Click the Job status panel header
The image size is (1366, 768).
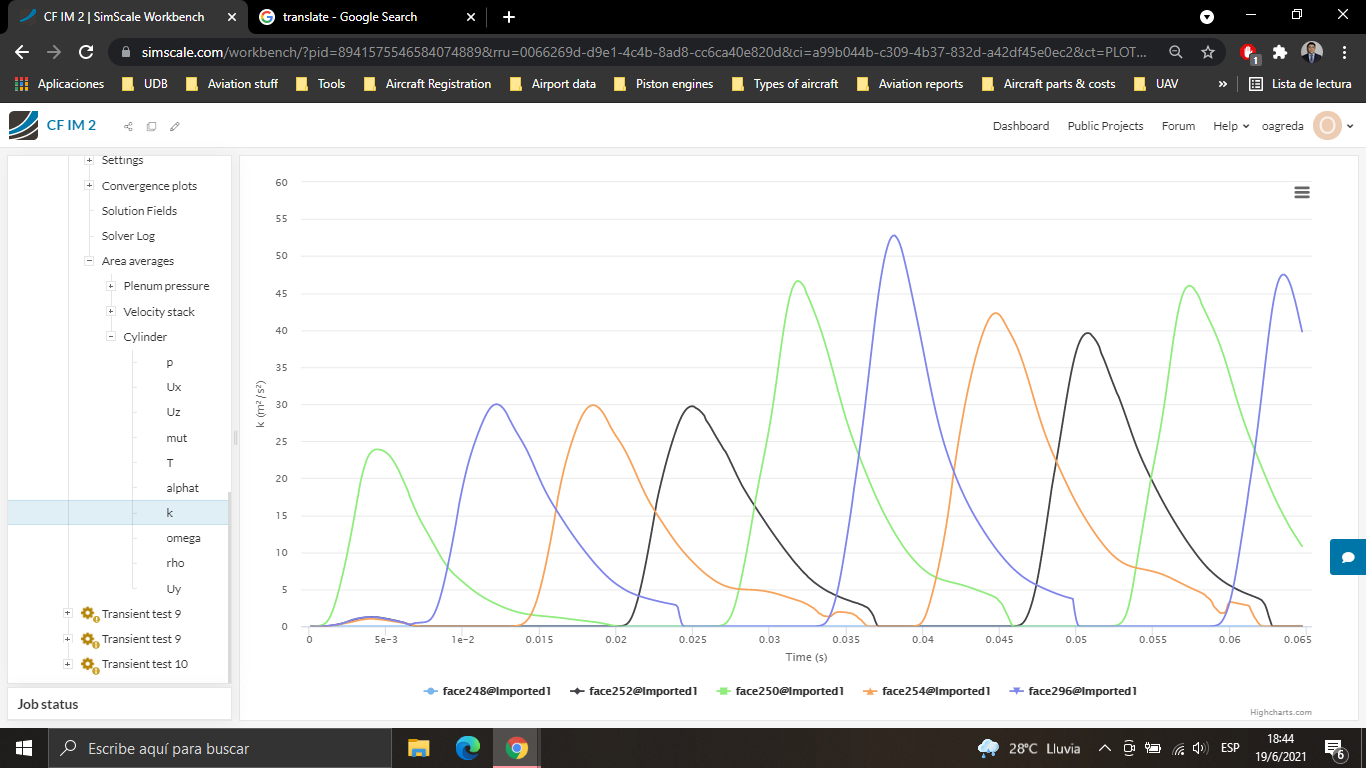tap(119, 704)
